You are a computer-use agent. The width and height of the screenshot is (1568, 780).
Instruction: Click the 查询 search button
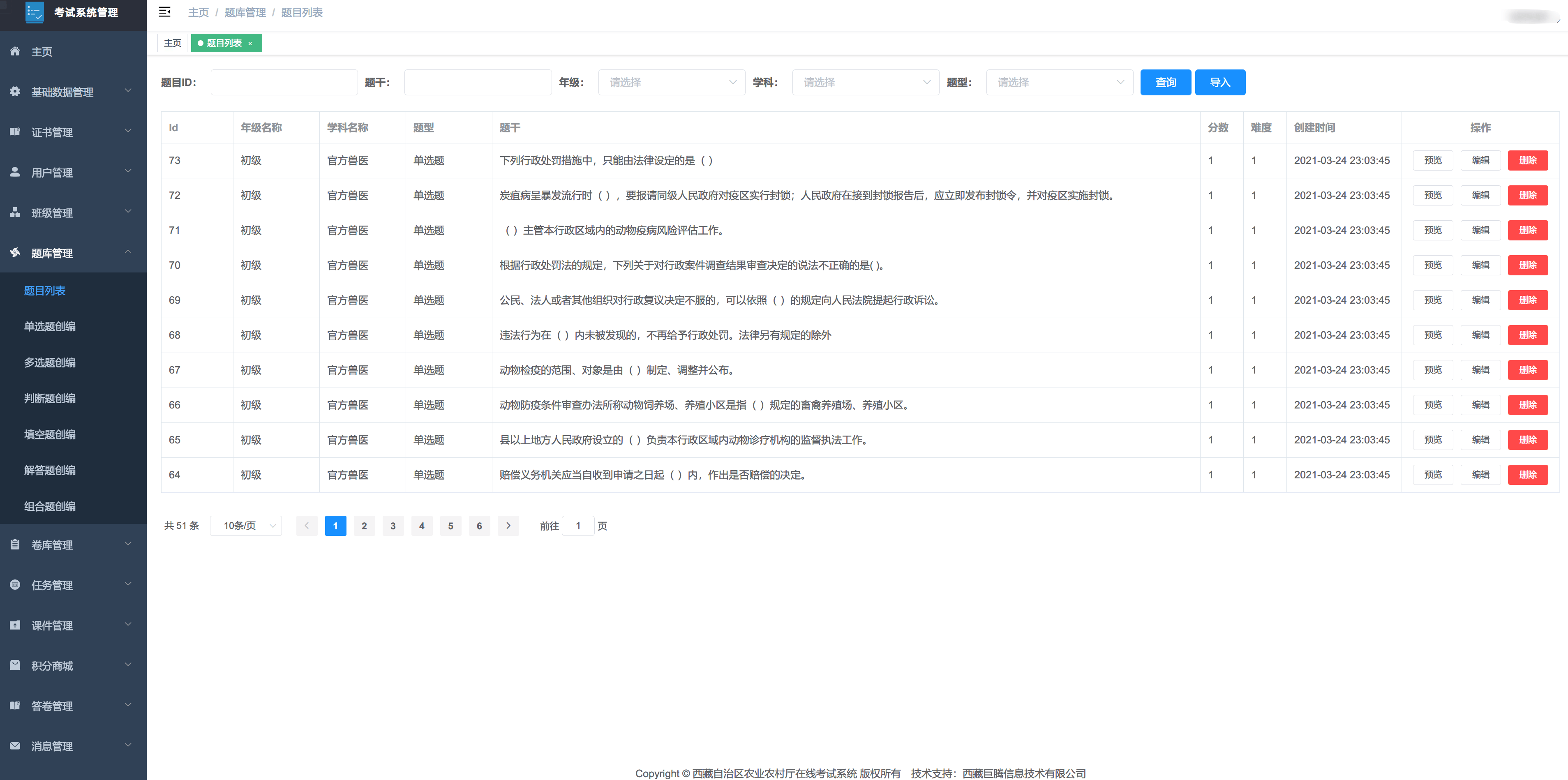coord(1165,82)
